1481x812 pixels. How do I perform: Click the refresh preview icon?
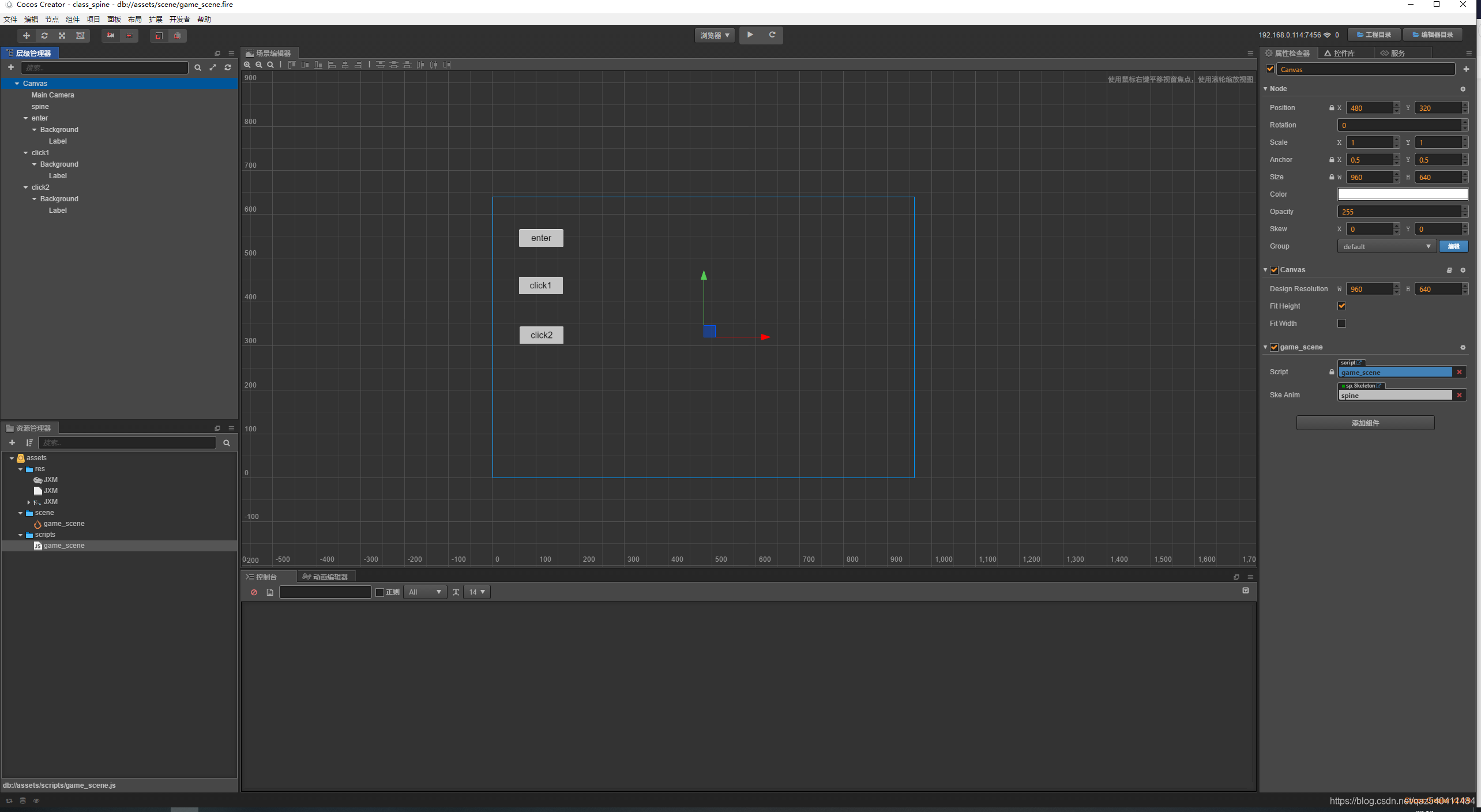pyautogui.click(x=772, y=35)
